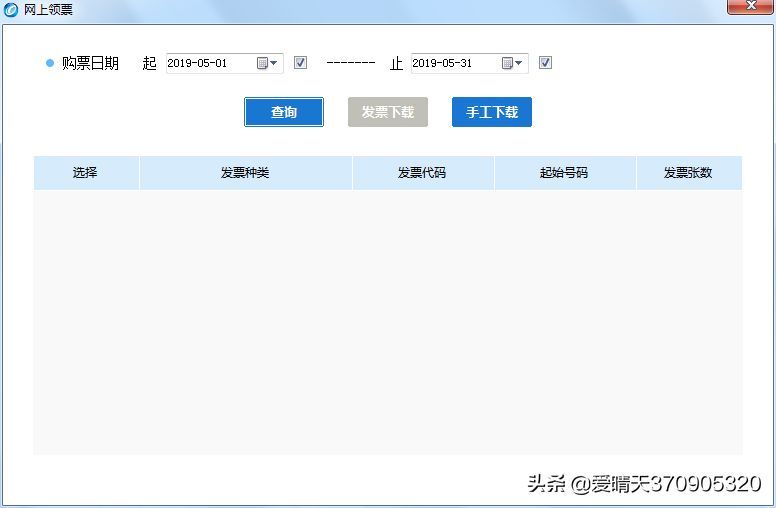Open start date calendar dropdown
The width and height of the screenshot is (776, 508).
point(267,63)
